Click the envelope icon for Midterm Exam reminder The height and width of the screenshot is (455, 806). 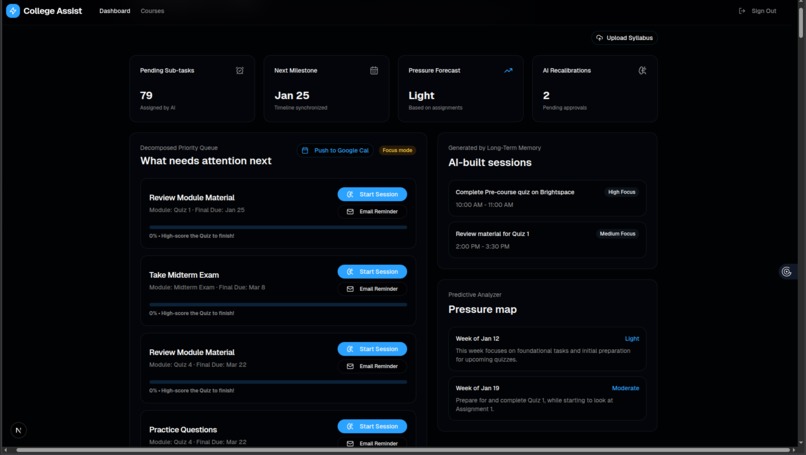(x=350, y=289)
